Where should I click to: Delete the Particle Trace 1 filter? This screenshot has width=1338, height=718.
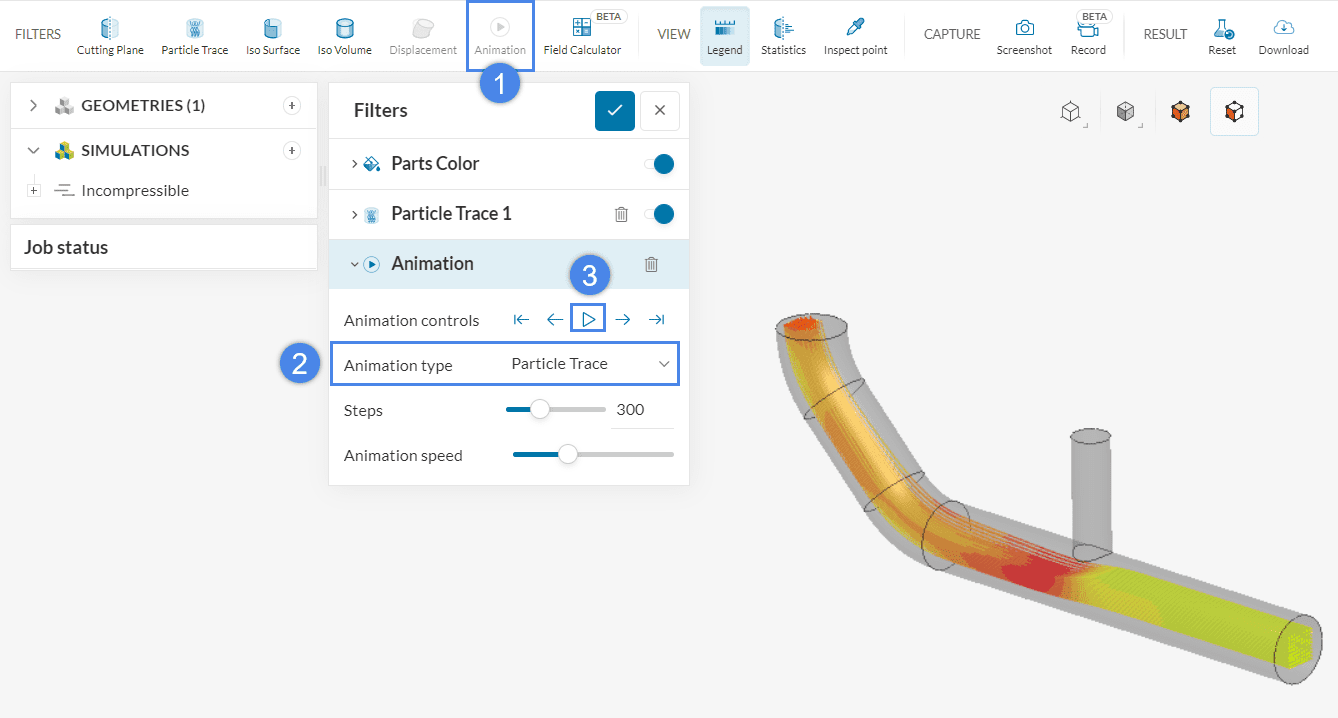621,214
